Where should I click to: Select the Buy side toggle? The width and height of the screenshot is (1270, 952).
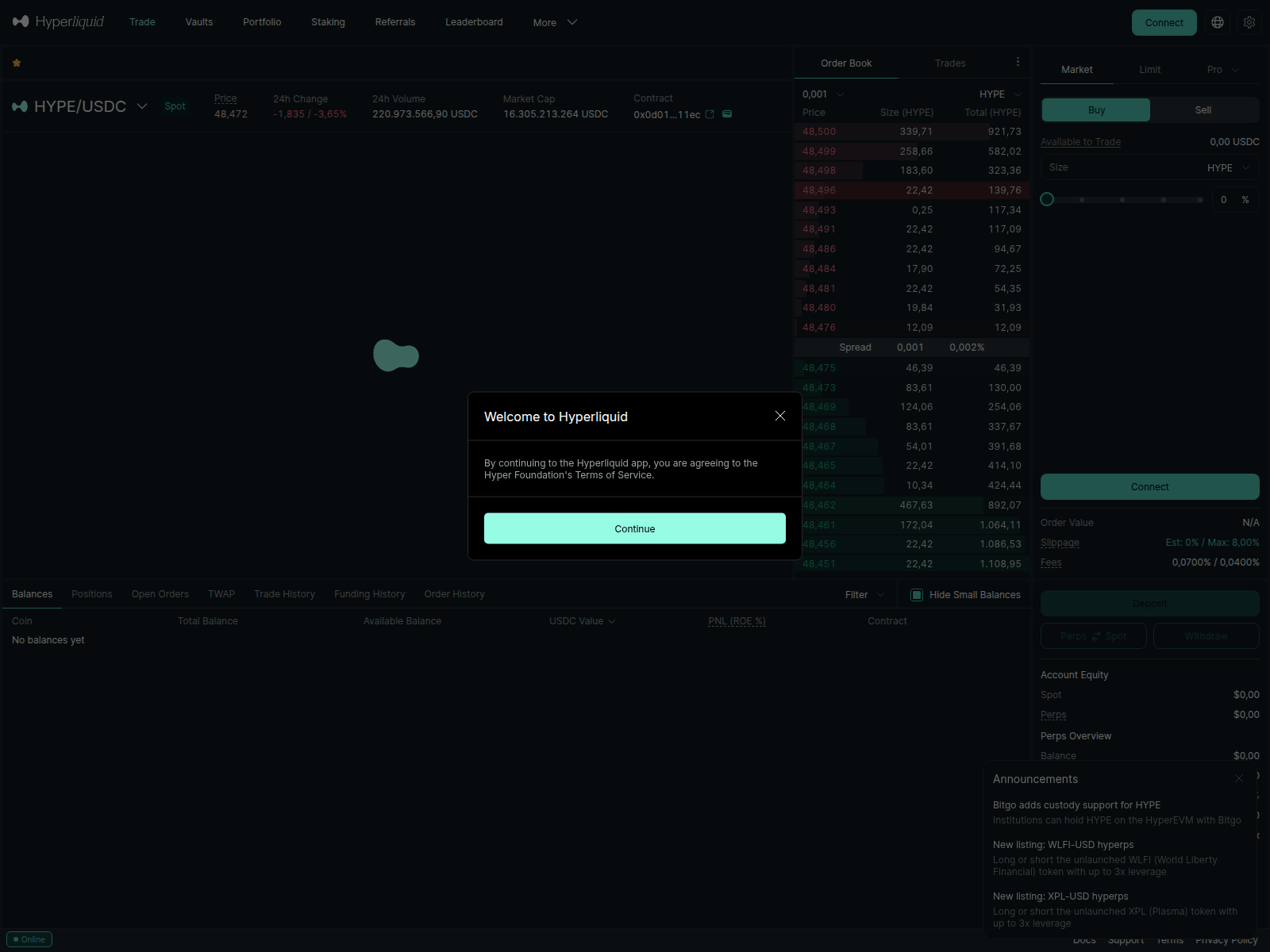click(x=1096, y=110)
